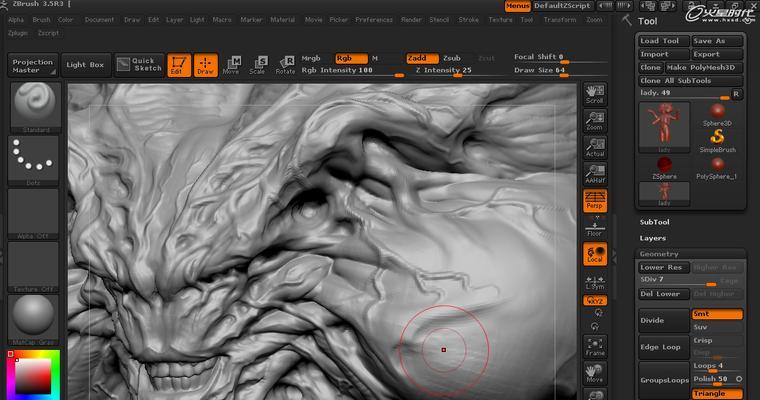Click Clone All SubTools
This screenshot has height=400, width=760.
click(690, 80)
